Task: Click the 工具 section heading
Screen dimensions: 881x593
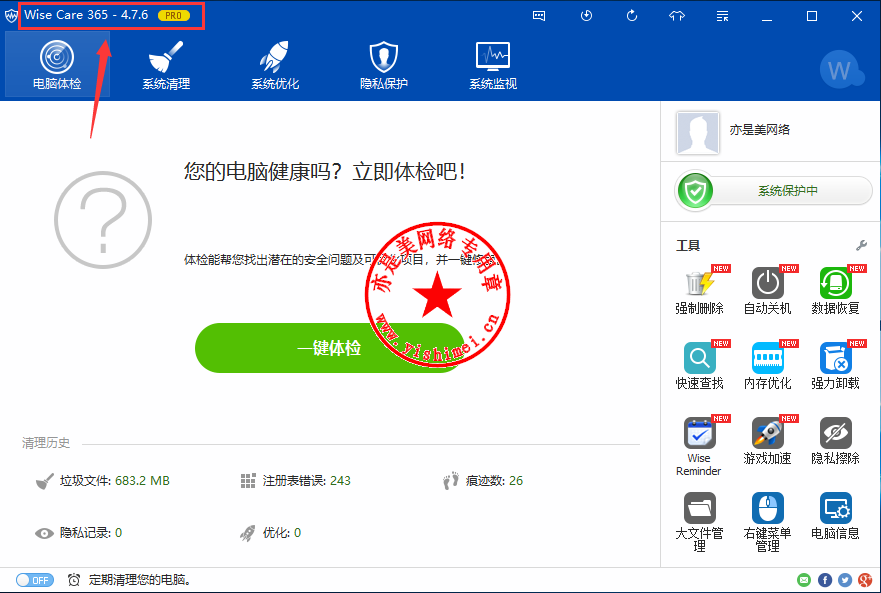Action: point(688,246)
